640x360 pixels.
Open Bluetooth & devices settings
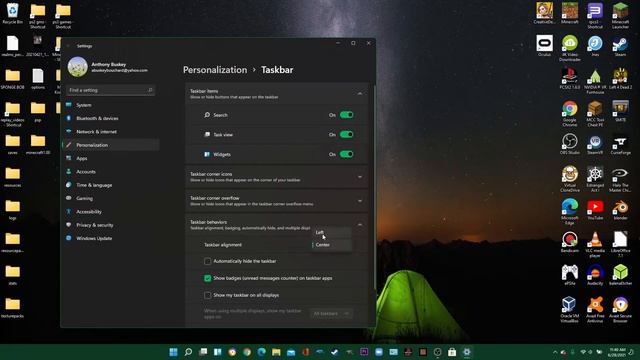(x=111, y=118)
